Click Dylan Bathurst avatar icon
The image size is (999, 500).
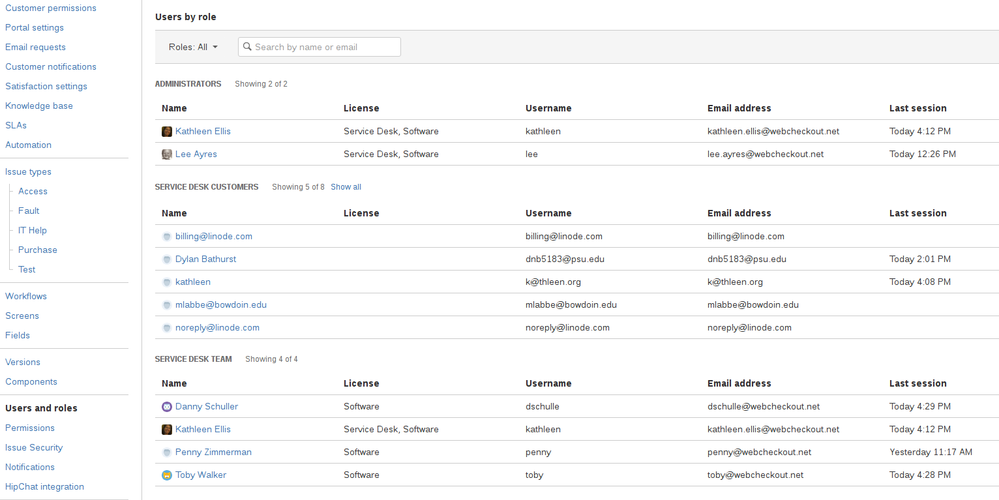[167, 259]
